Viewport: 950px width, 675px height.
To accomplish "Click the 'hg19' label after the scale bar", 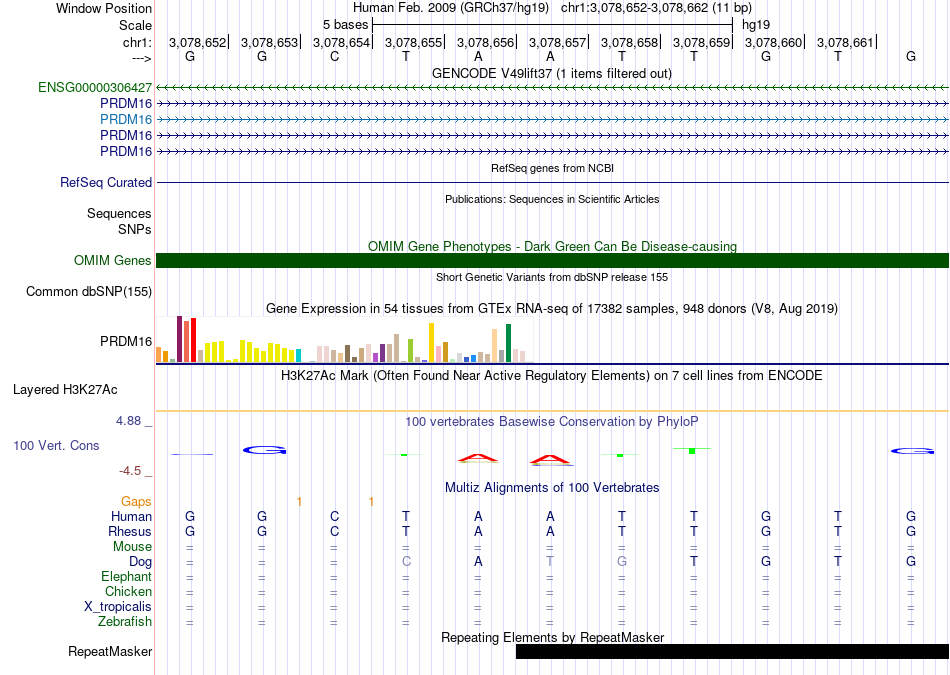I will [756, 25].
